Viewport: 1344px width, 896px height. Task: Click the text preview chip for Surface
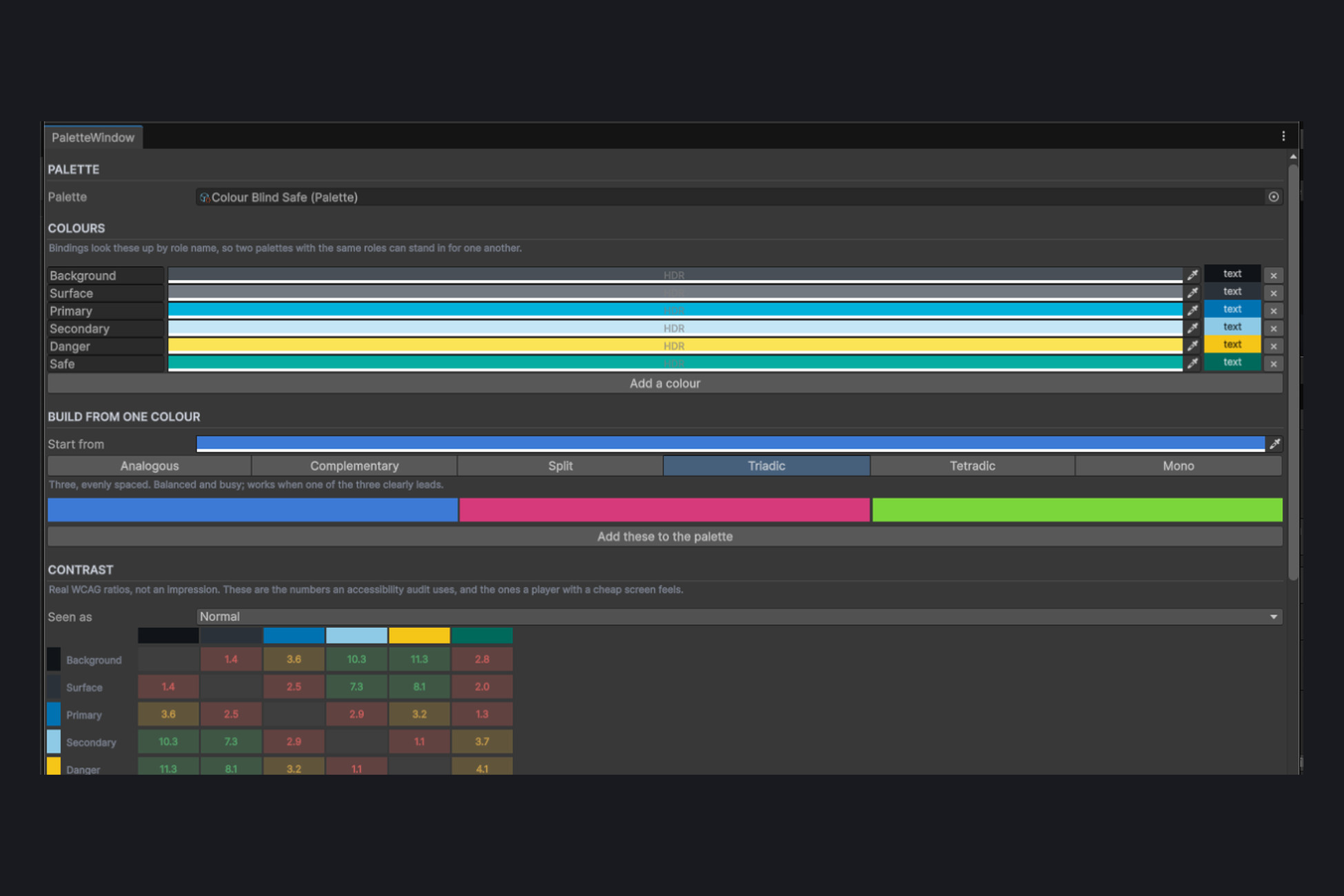click(1232, 292)
